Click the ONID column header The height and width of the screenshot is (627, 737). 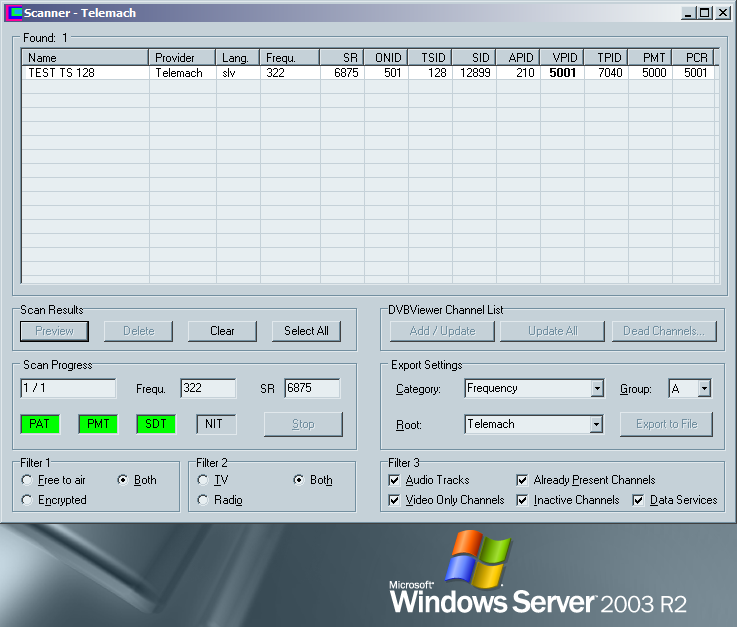[x=386, y=58]
